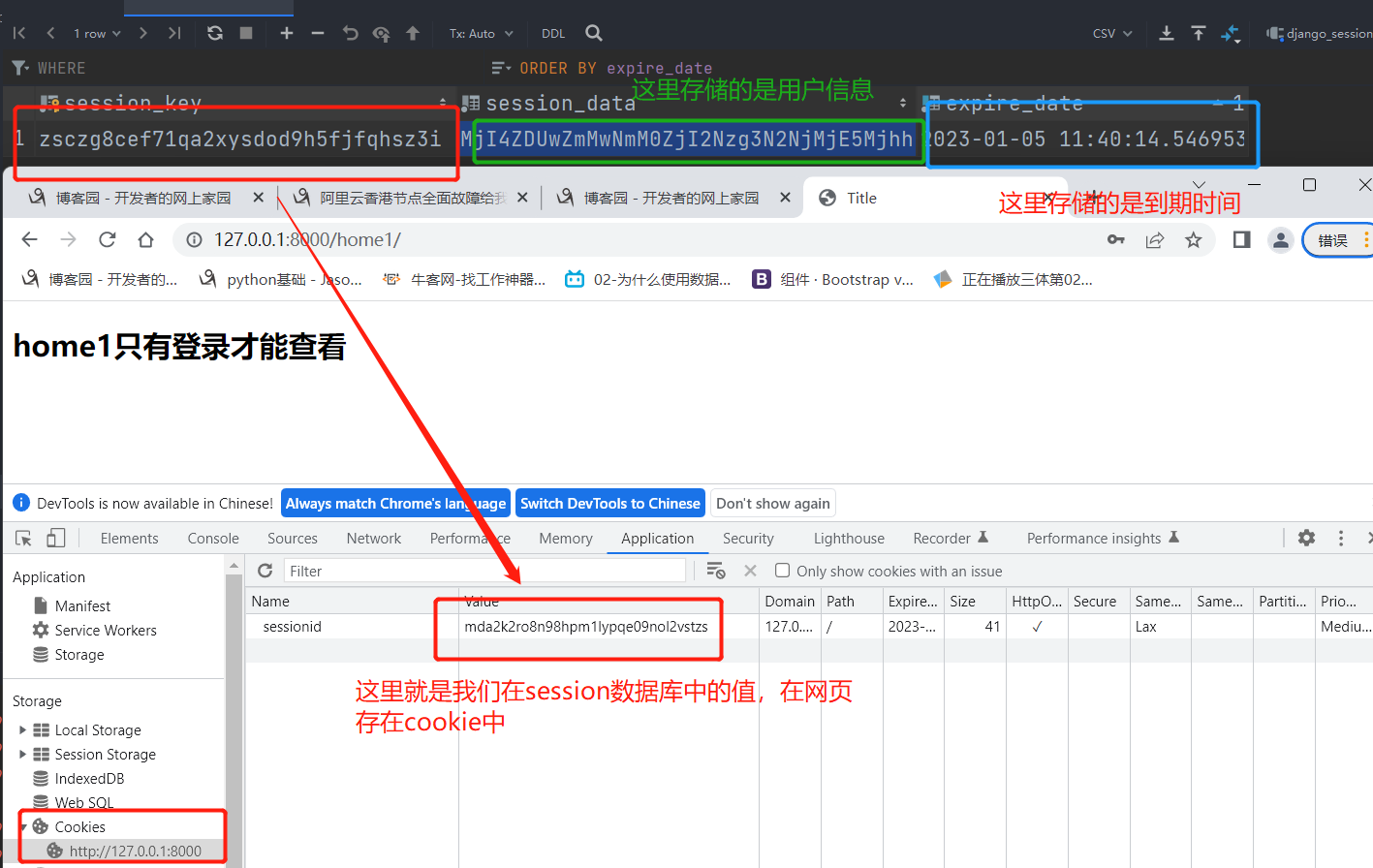Activate the DevTools inspect element tool
1373x868 pixels.
tap(24, 538)
